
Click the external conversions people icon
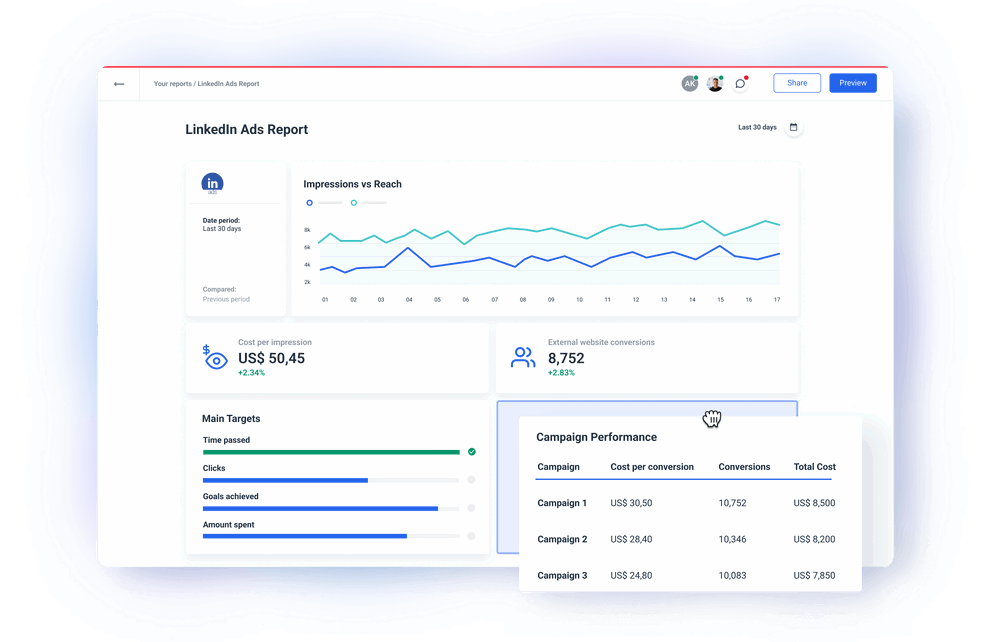coord(523,357)
